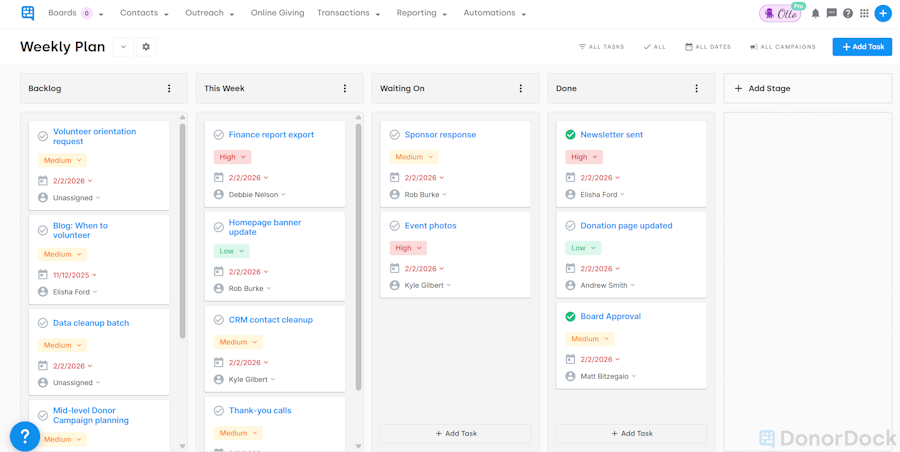
Task: Open the chat messages icon
Action: 831,14
